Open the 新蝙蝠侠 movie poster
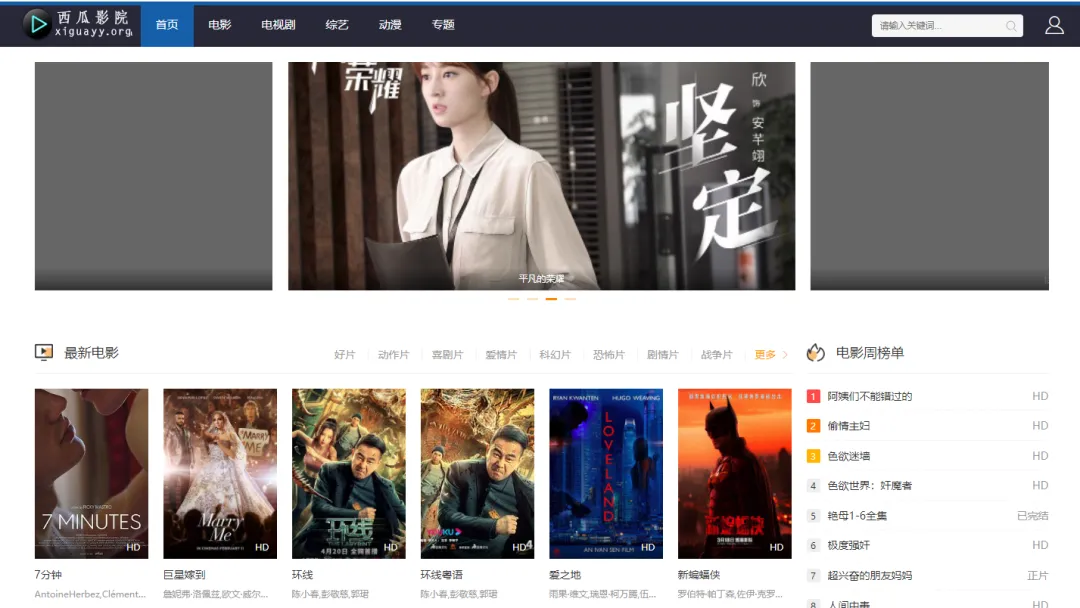Screen dimensions: 1080x608 click(x=735, y=473)
